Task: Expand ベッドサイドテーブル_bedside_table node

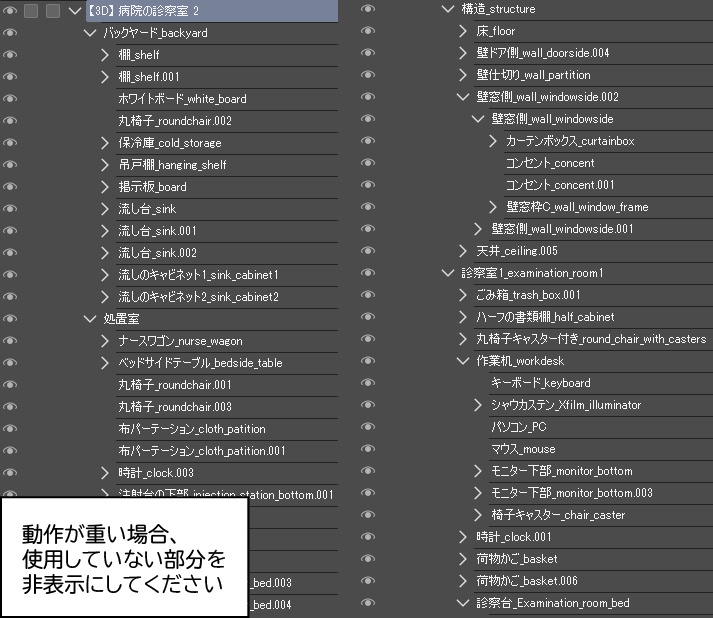Action: click(x=105, y=363)
